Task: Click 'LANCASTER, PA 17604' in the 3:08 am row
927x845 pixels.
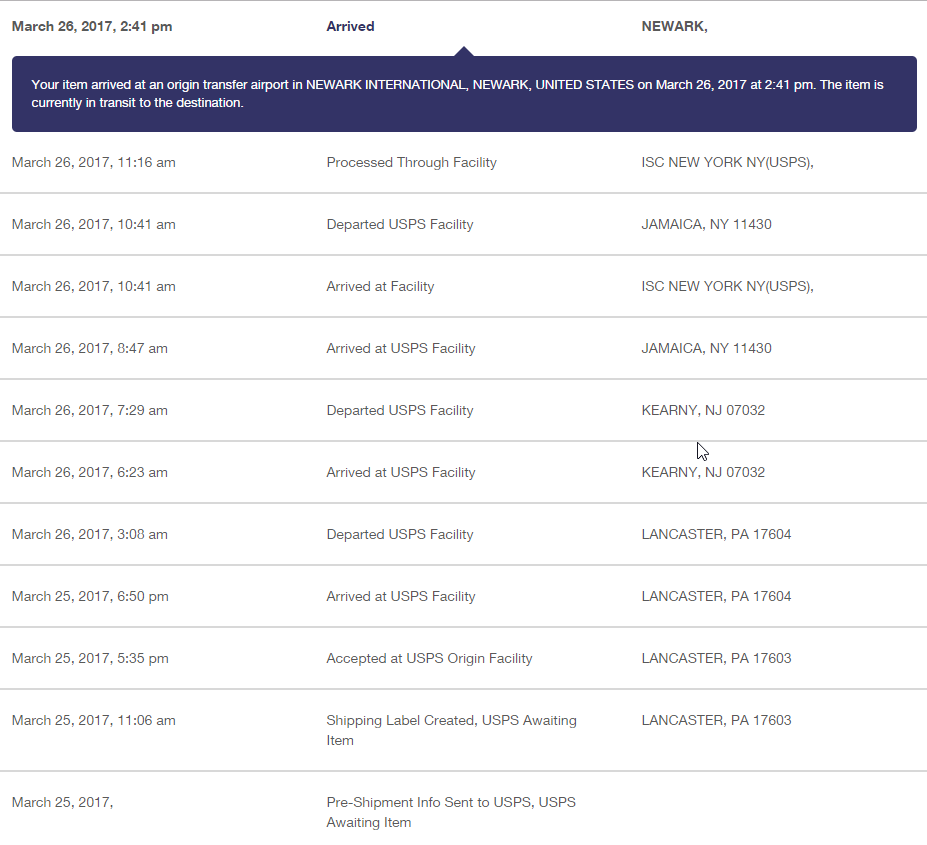Action: point(717,535)
